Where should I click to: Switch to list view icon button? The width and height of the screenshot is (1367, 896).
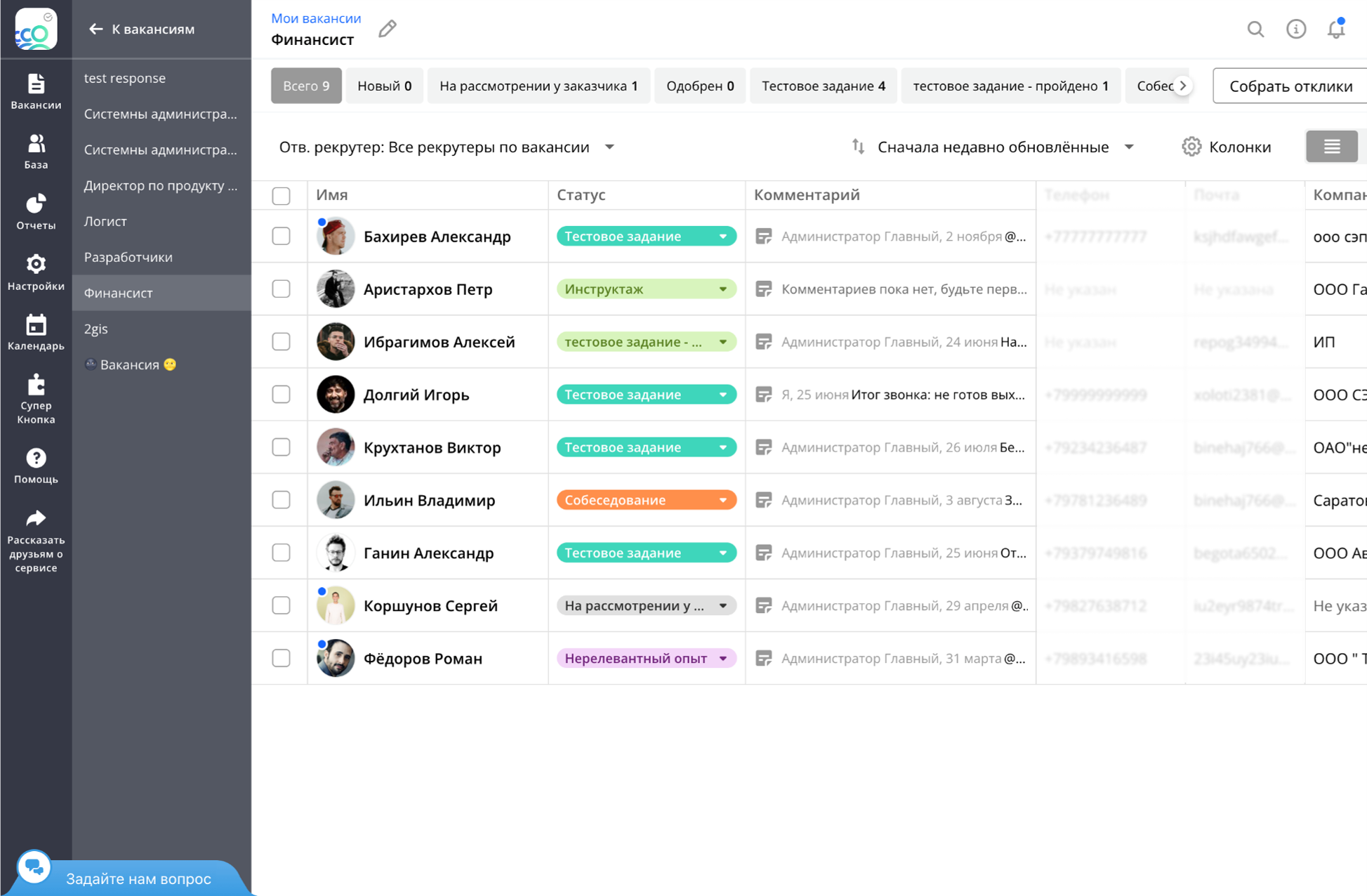point(1331,147)
